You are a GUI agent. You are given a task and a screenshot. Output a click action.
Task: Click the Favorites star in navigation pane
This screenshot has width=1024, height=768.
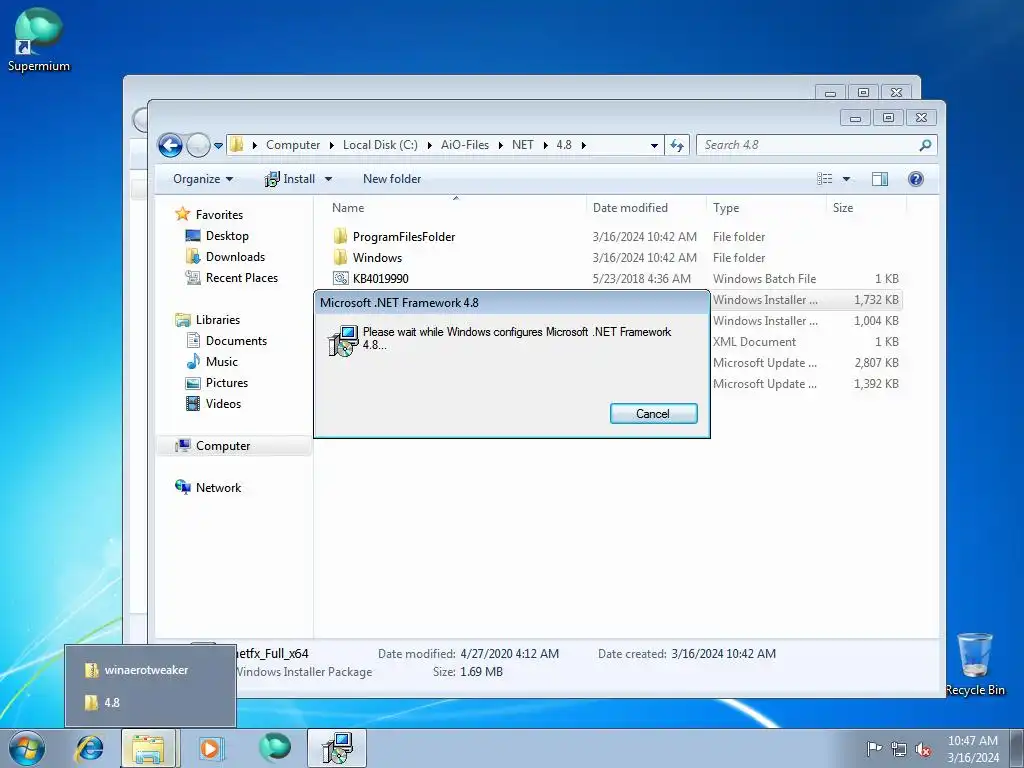pyautogui.click(x=182, y=214)
